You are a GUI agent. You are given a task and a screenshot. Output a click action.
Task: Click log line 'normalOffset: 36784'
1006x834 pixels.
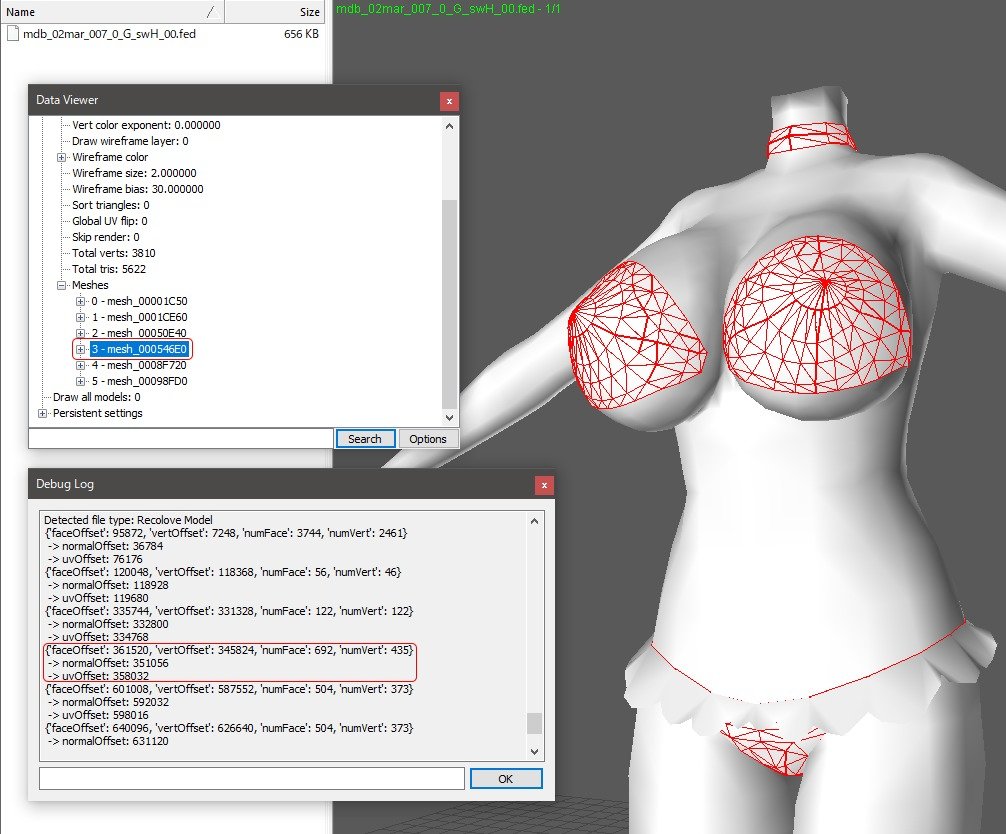point(105,546)
